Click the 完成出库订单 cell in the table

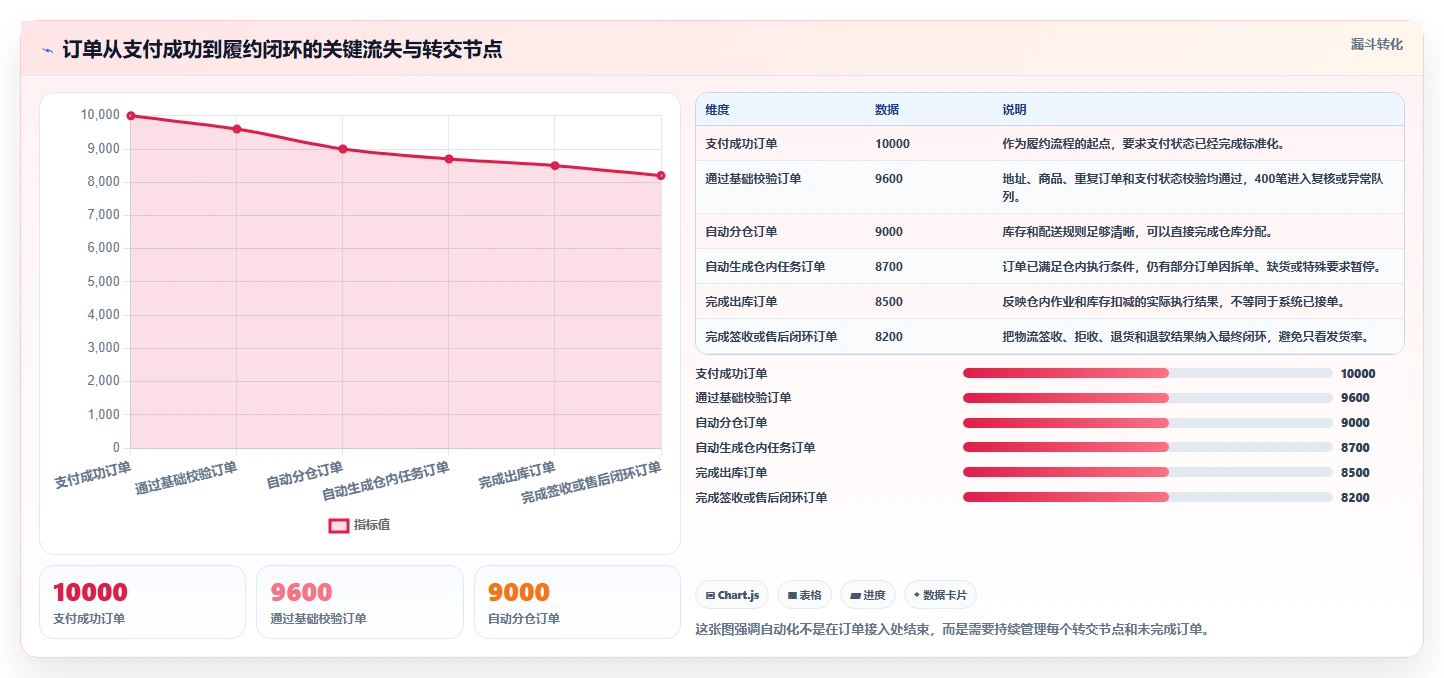pos(741,302)
